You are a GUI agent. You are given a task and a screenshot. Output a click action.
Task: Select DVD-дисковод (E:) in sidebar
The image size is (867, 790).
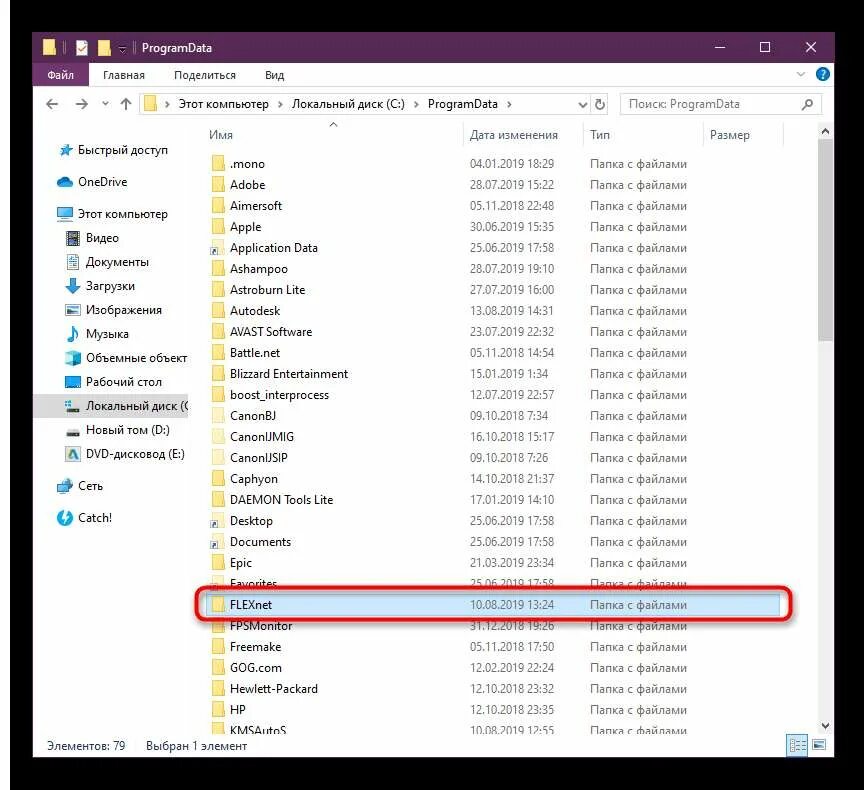pos(135,454)
